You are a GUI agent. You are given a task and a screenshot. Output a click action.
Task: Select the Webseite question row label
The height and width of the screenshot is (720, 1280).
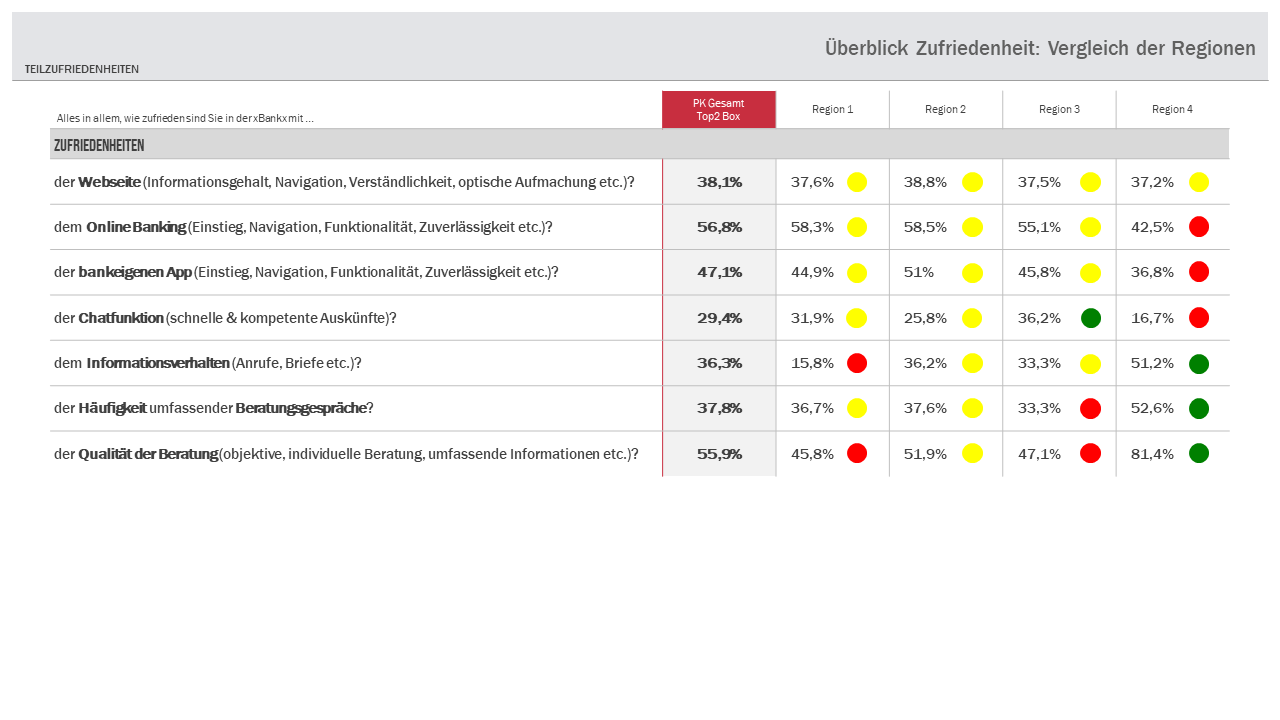point(345,182)
